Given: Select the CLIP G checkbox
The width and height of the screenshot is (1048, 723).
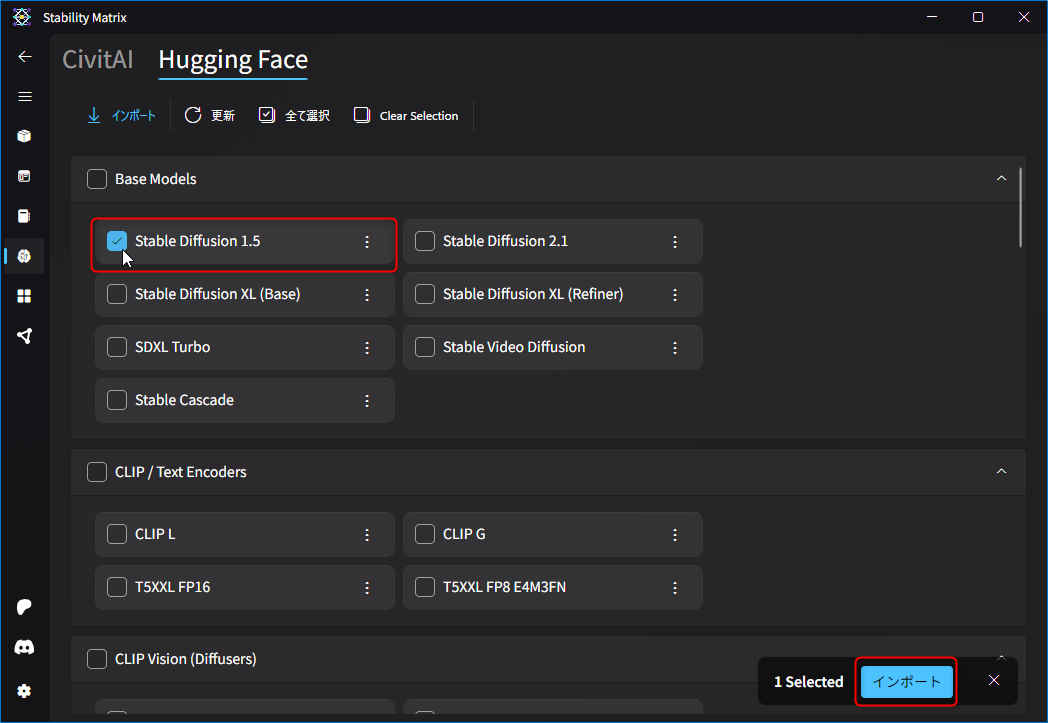Looking at the screenshot, I should [x=425, y=534].
